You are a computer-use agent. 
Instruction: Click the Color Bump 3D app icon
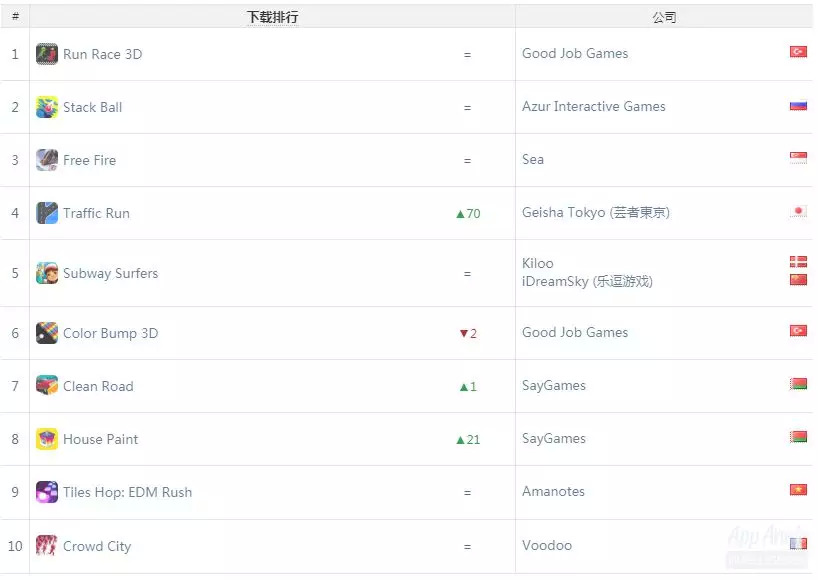46,333
